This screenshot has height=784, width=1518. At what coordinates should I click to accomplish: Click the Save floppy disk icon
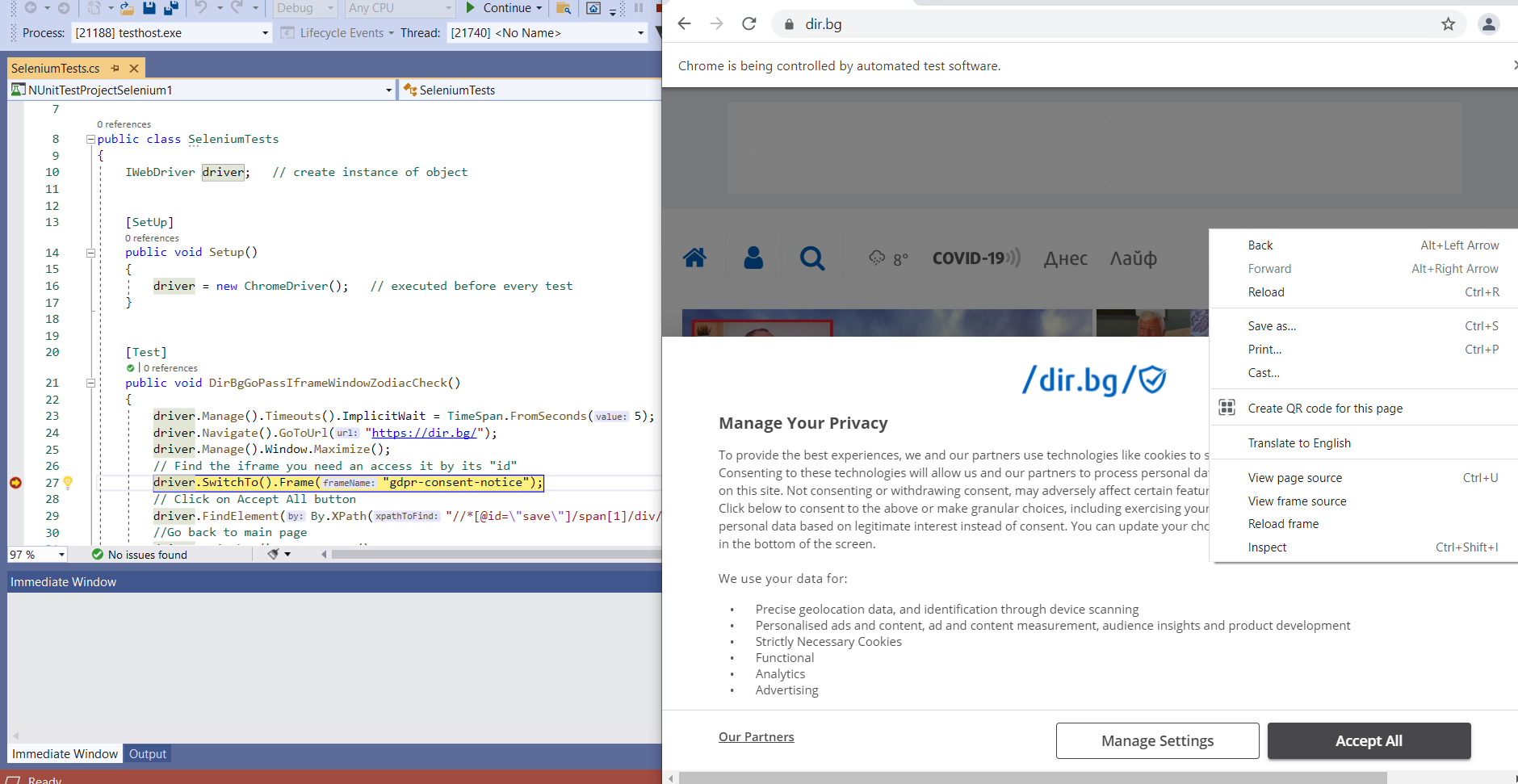149,7
